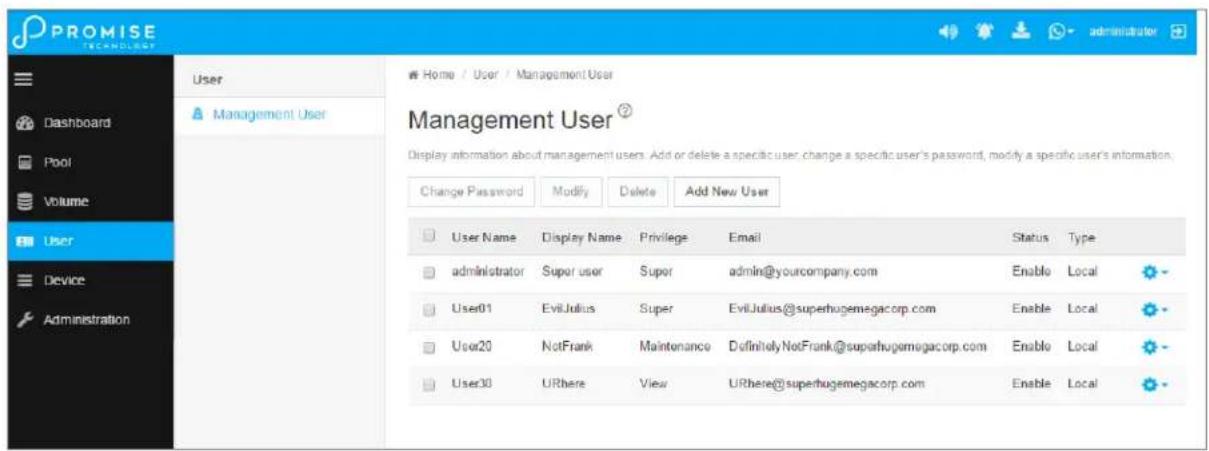Image resolution: width=1209 pixels, height=451 pixels.
Task: Click the person icon beside Management User
Action: click(x=196, y=116)
